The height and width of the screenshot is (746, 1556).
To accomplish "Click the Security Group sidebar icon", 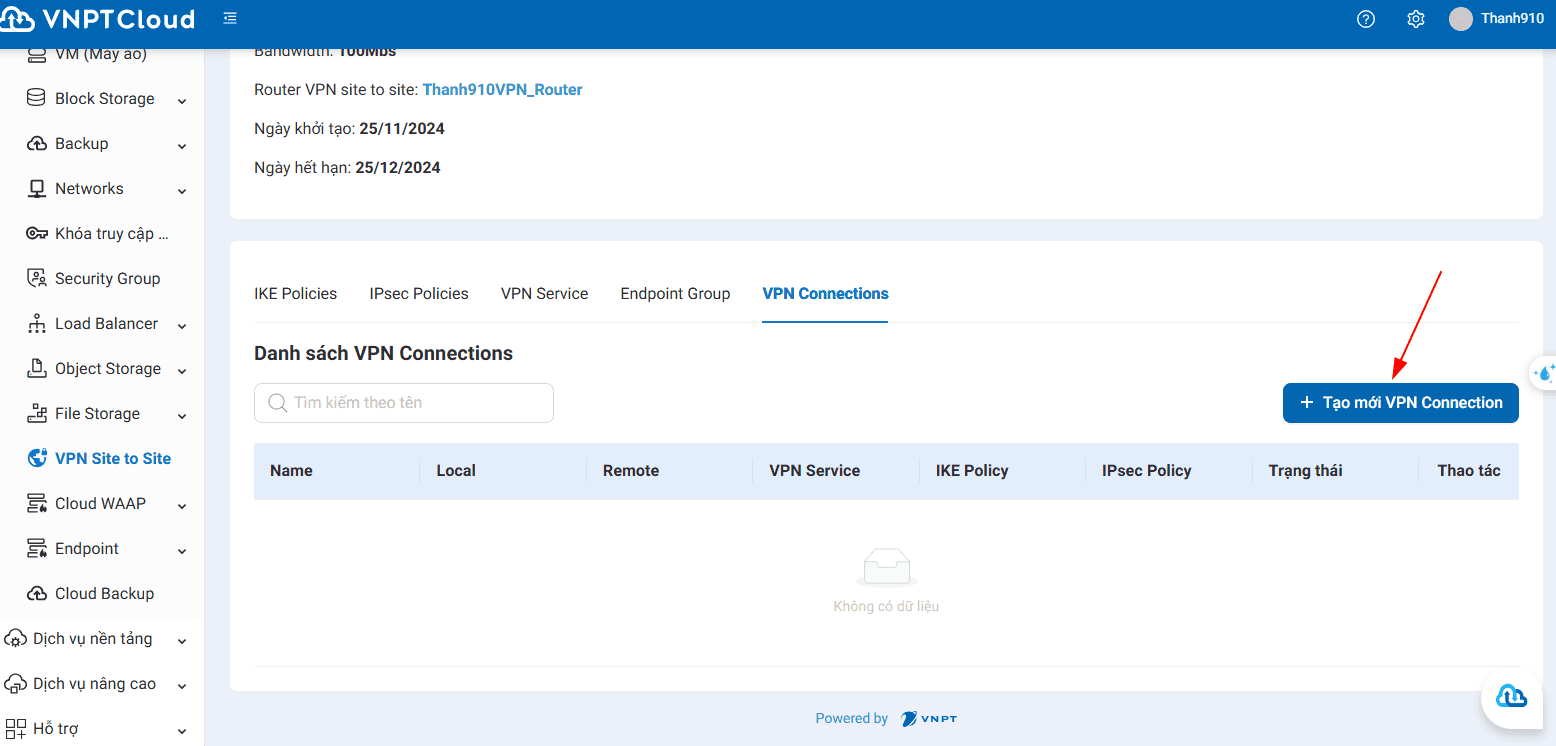I will tap(37, 278).
